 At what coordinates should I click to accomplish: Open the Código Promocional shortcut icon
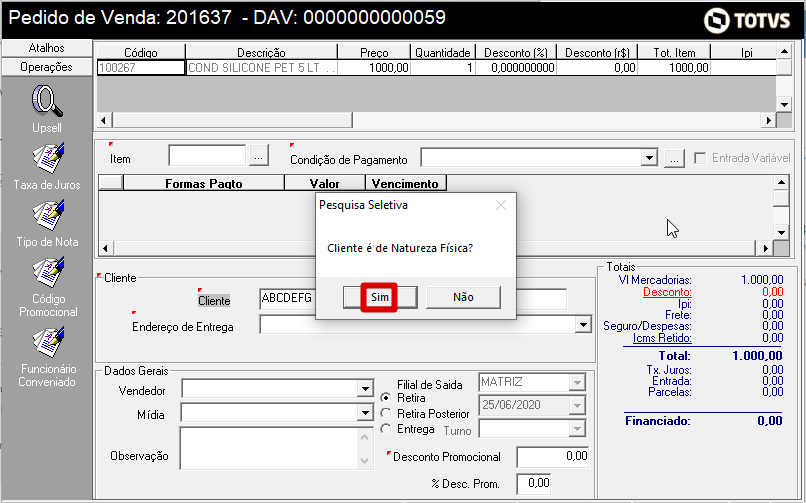pos(48,272)
